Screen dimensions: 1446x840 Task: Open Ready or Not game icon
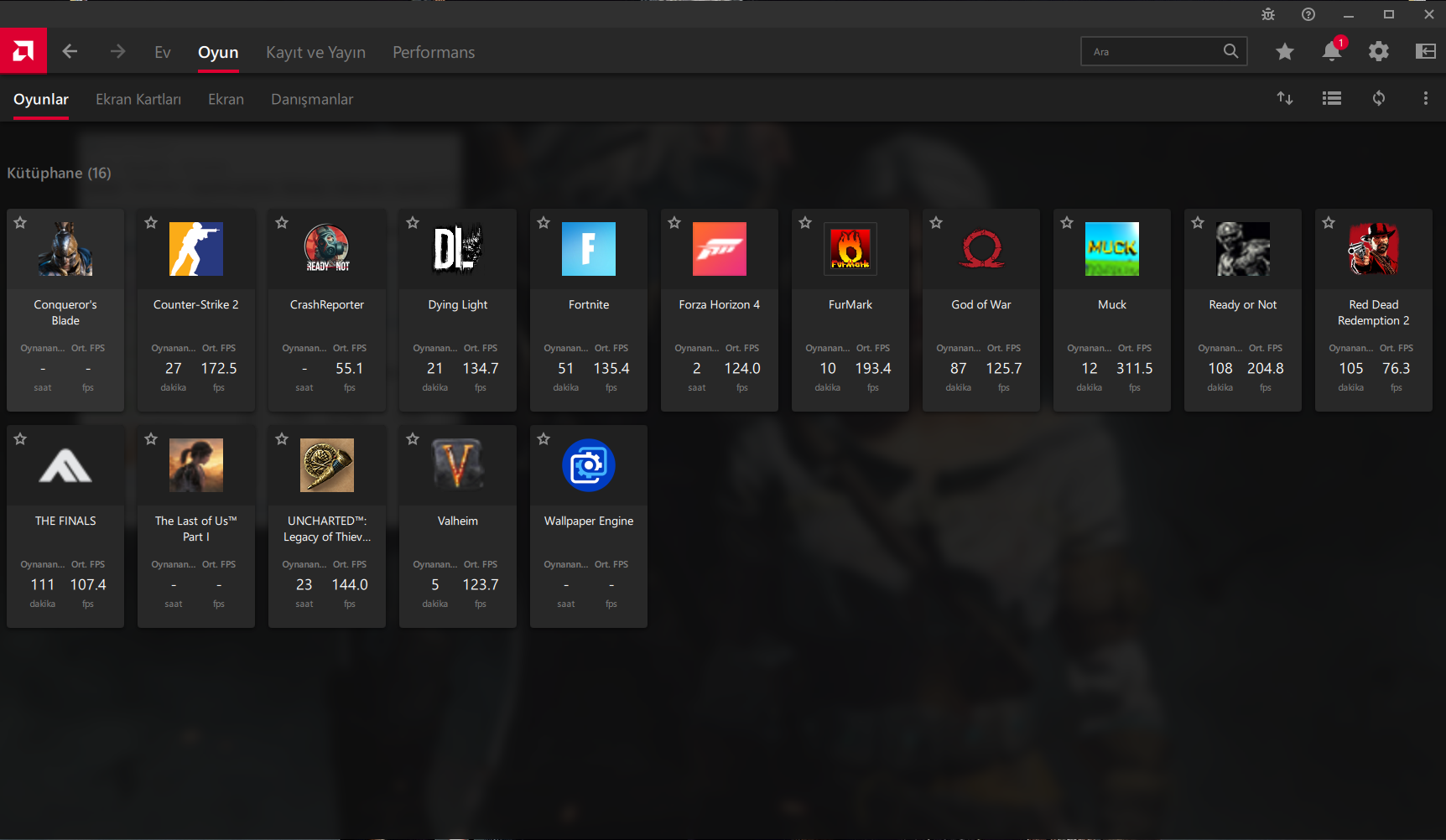pos(1243,249)
